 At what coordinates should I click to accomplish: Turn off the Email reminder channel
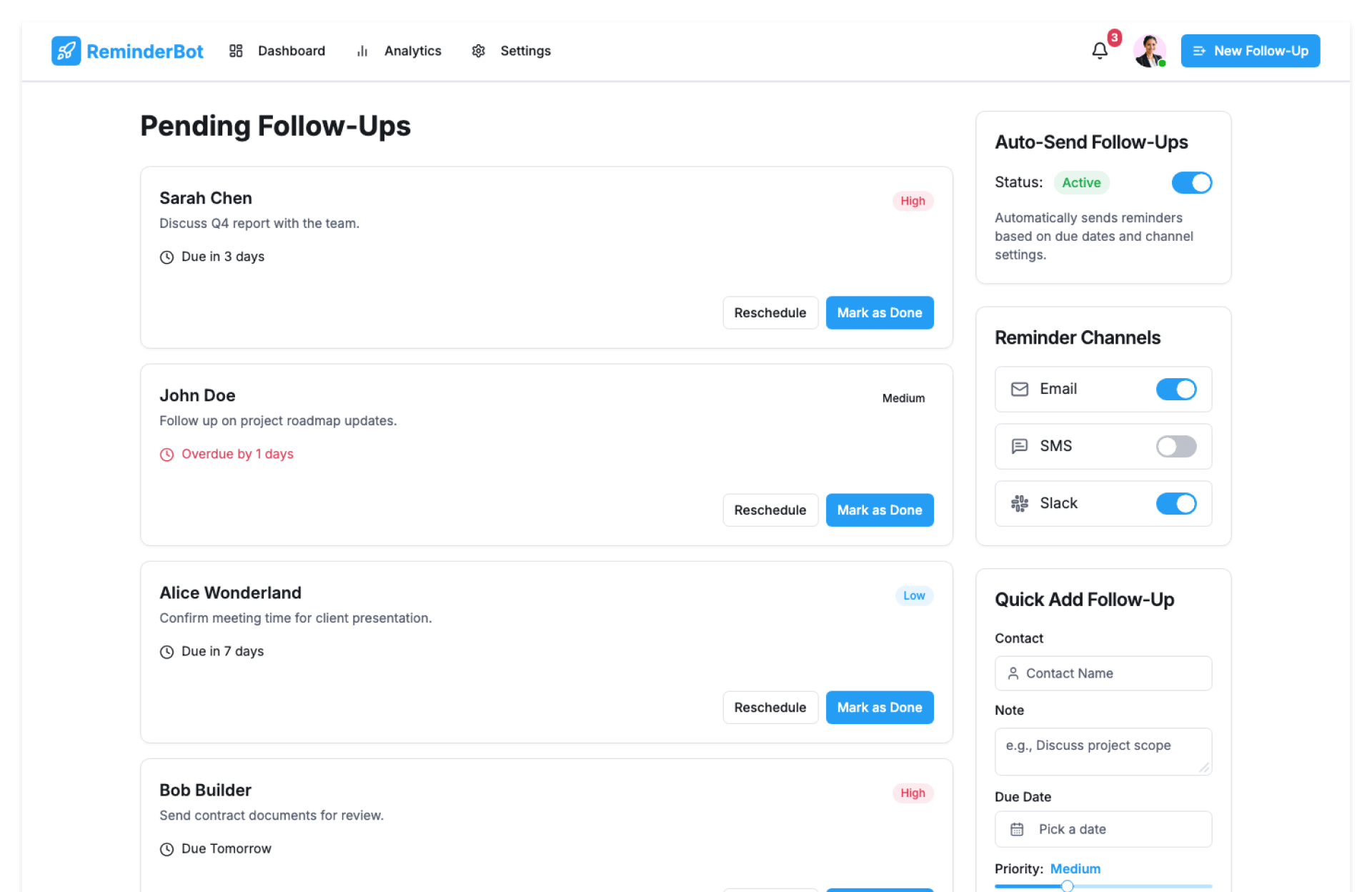[1175, 389]
